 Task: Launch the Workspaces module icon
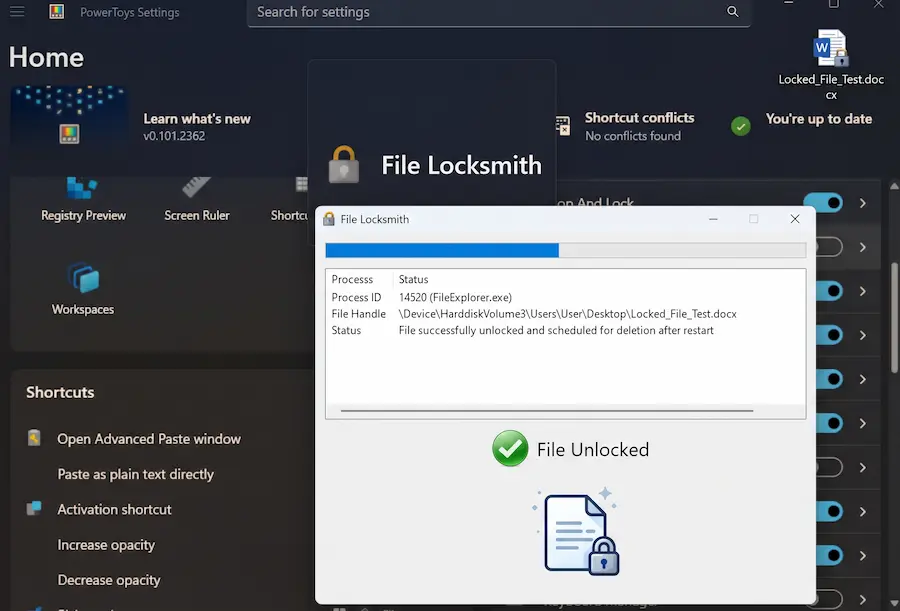pos(83,277)
